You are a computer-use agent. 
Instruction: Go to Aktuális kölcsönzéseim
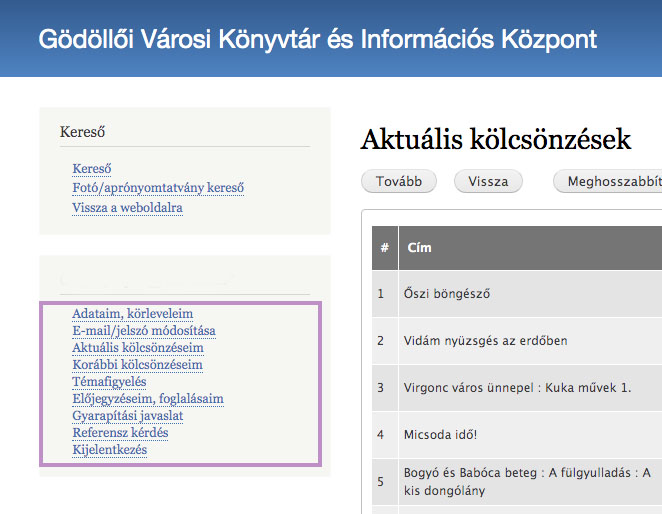137,347
